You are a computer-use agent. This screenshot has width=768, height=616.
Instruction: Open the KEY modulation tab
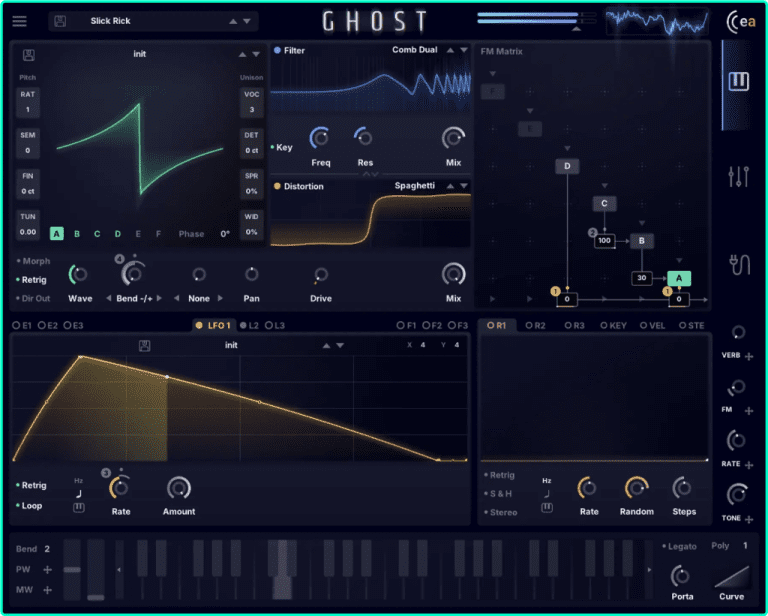click(x=614, y=326)
